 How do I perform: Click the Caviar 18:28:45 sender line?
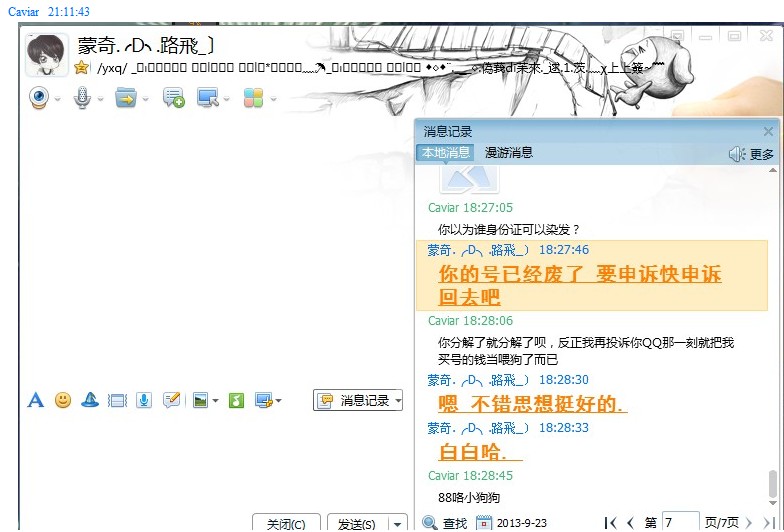470,476
